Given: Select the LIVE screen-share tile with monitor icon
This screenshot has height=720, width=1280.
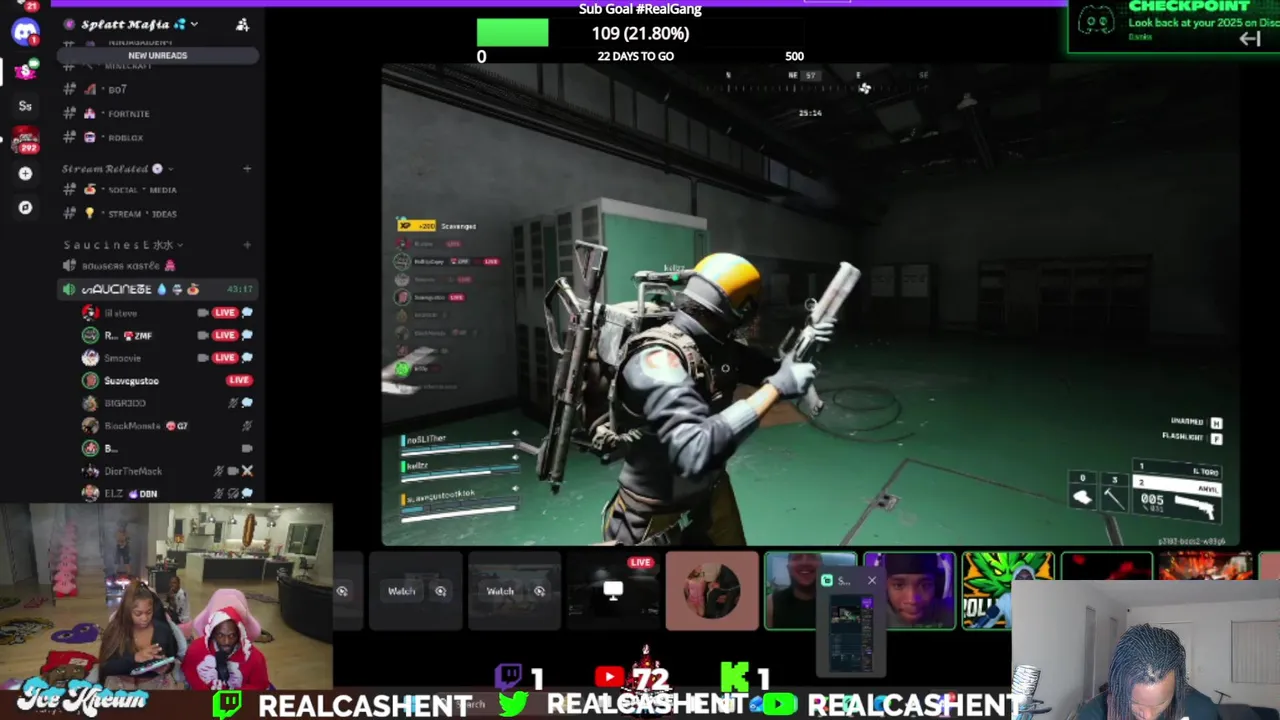Looking at the screenshot, I should point(613,591).
